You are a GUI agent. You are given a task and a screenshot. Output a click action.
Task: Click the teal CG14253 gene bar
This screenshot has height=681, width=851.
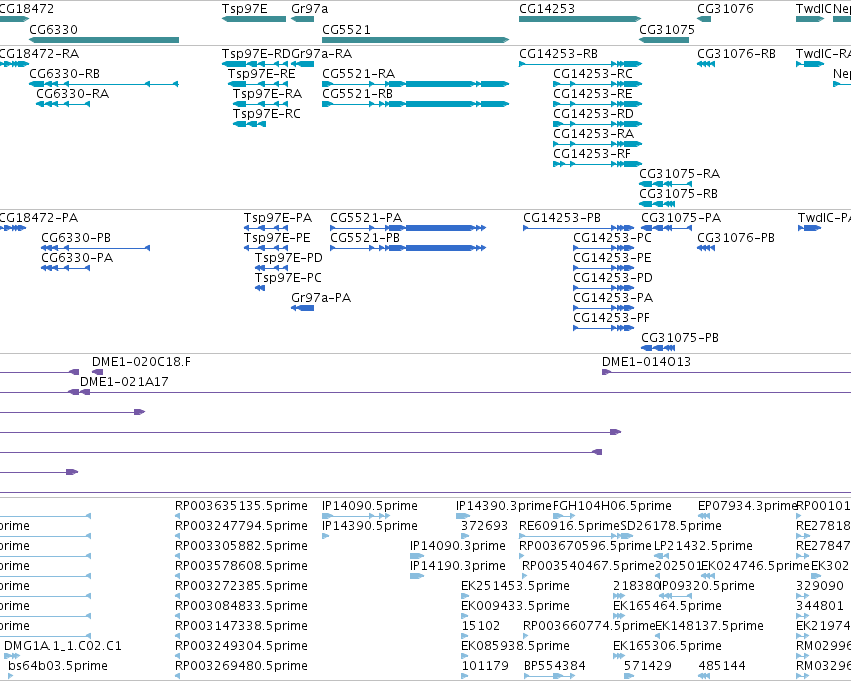580,20
